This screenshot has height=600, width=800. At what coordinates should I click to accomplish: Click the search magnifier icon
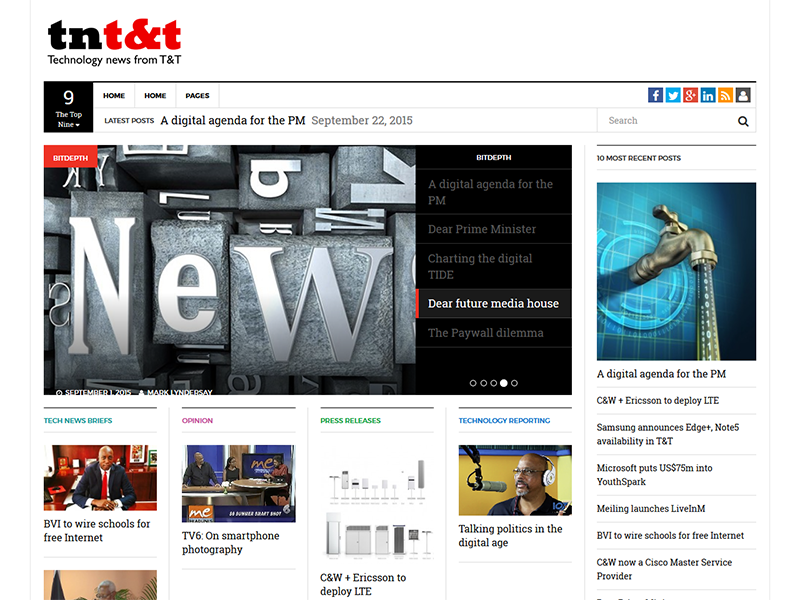[743, 121]
